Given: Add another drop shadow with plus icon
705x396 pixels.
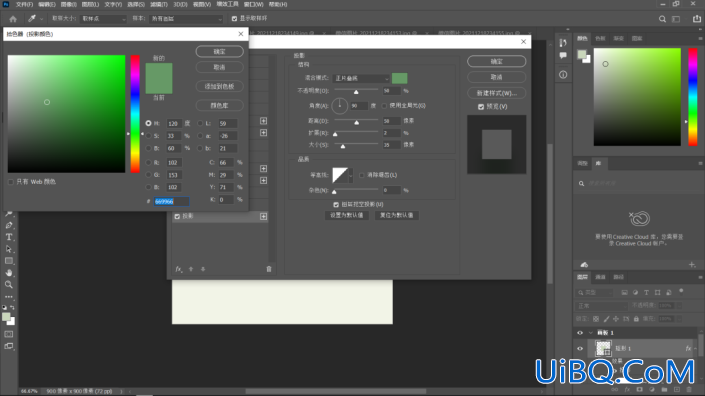Looking at the screenshot, I should 263,216.
